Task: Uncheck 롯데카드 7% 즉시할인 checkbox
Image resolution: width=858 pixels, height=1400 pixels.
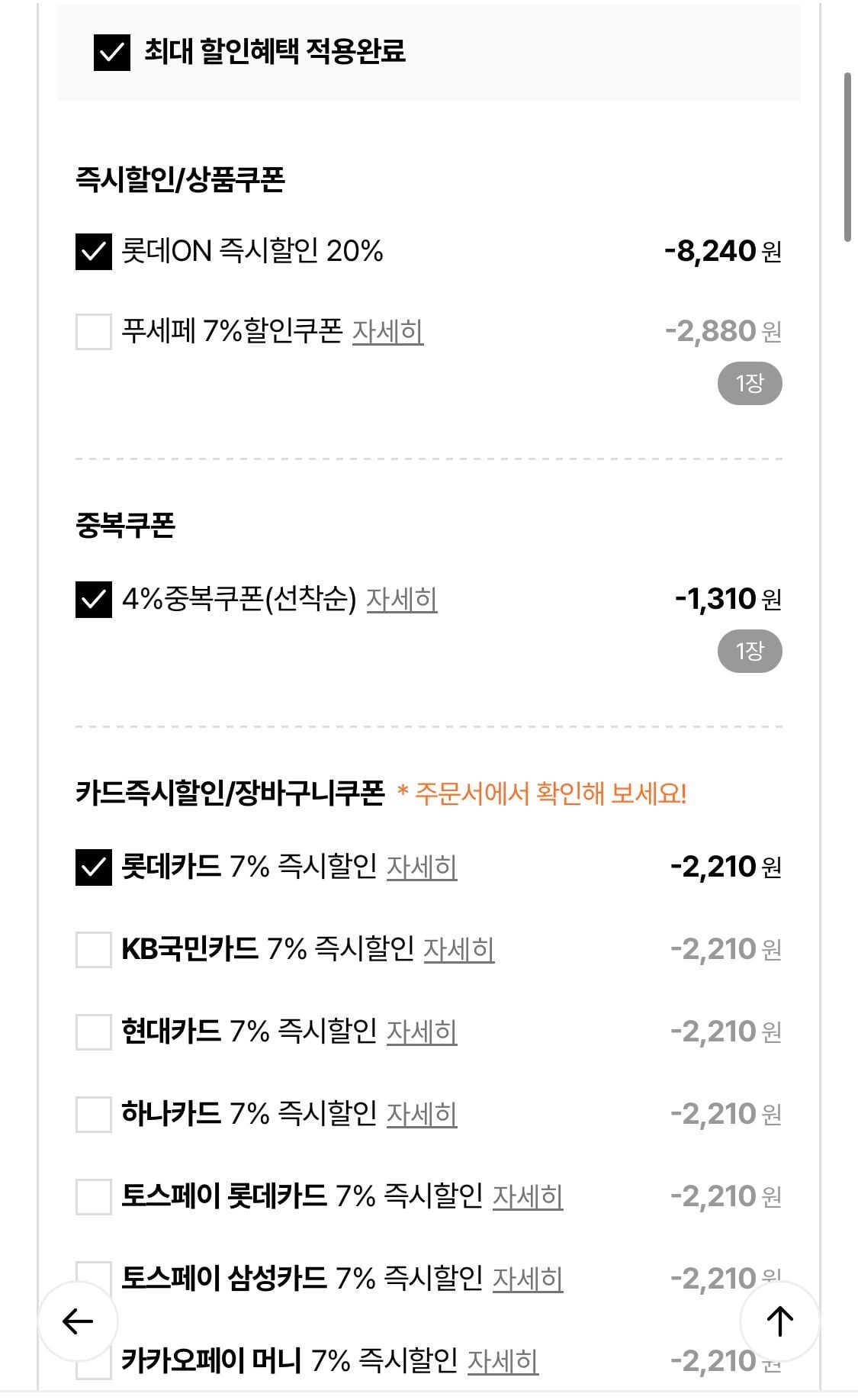Action: coord(93,867)
